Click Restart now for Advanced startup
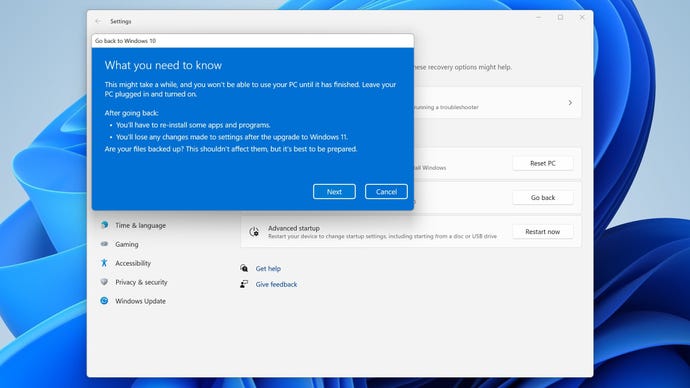 point(543,231)
